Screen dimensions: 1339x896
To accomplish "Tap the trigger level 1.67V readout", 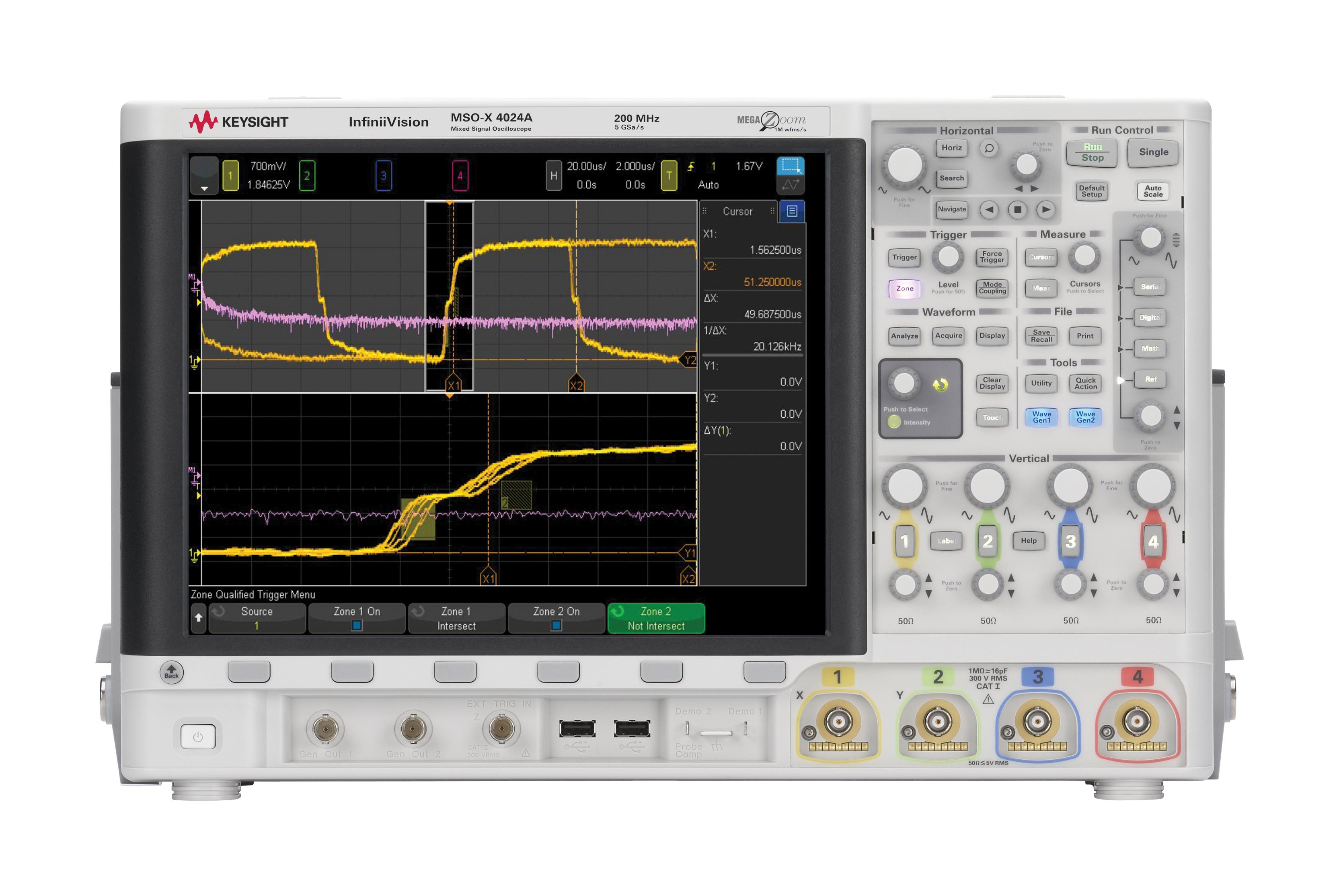I will (749, 166).
